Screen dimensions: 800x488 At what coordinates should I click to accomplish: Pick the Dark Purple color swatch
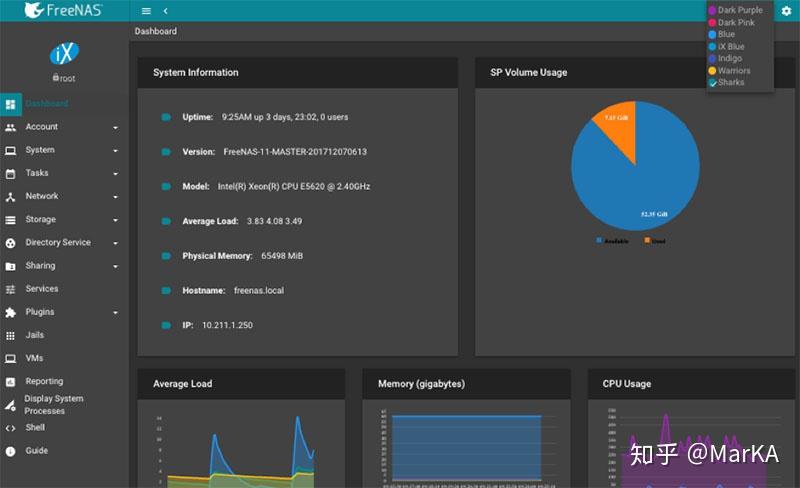712,10
